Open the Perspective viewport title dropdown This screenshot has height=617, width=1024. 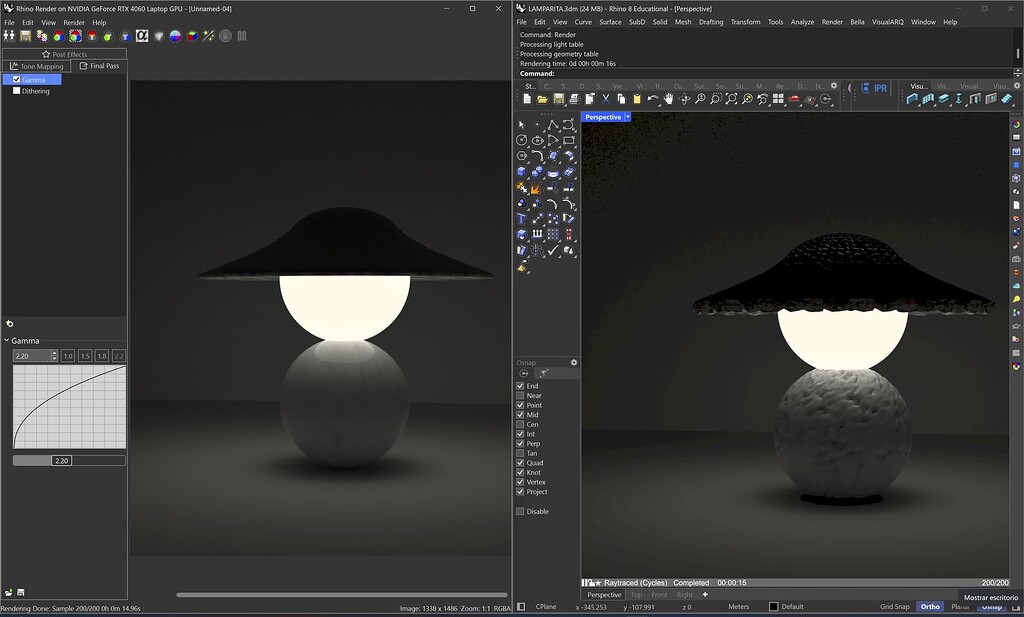click(628, 116)
